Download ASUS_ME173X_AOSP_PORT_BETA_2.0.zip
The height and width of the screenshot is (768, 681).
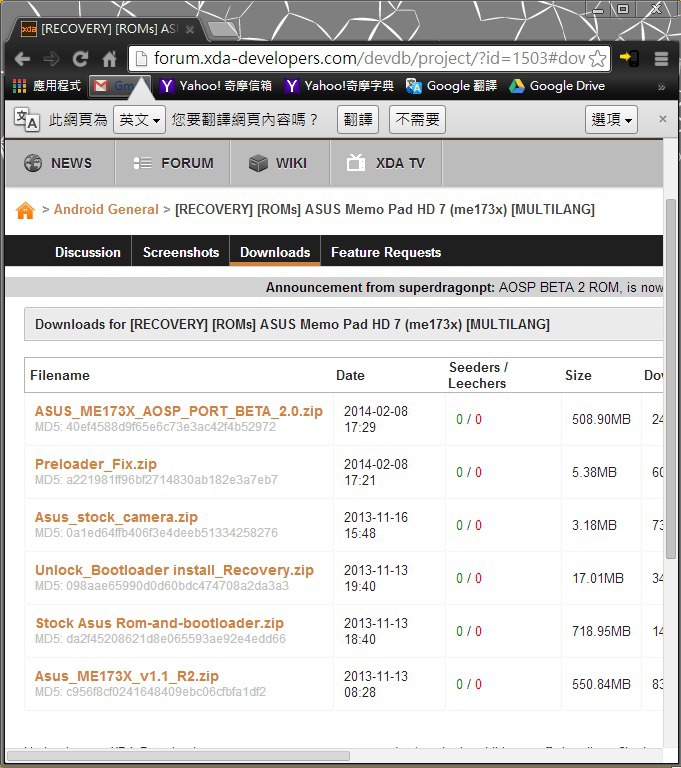point(179,411)
